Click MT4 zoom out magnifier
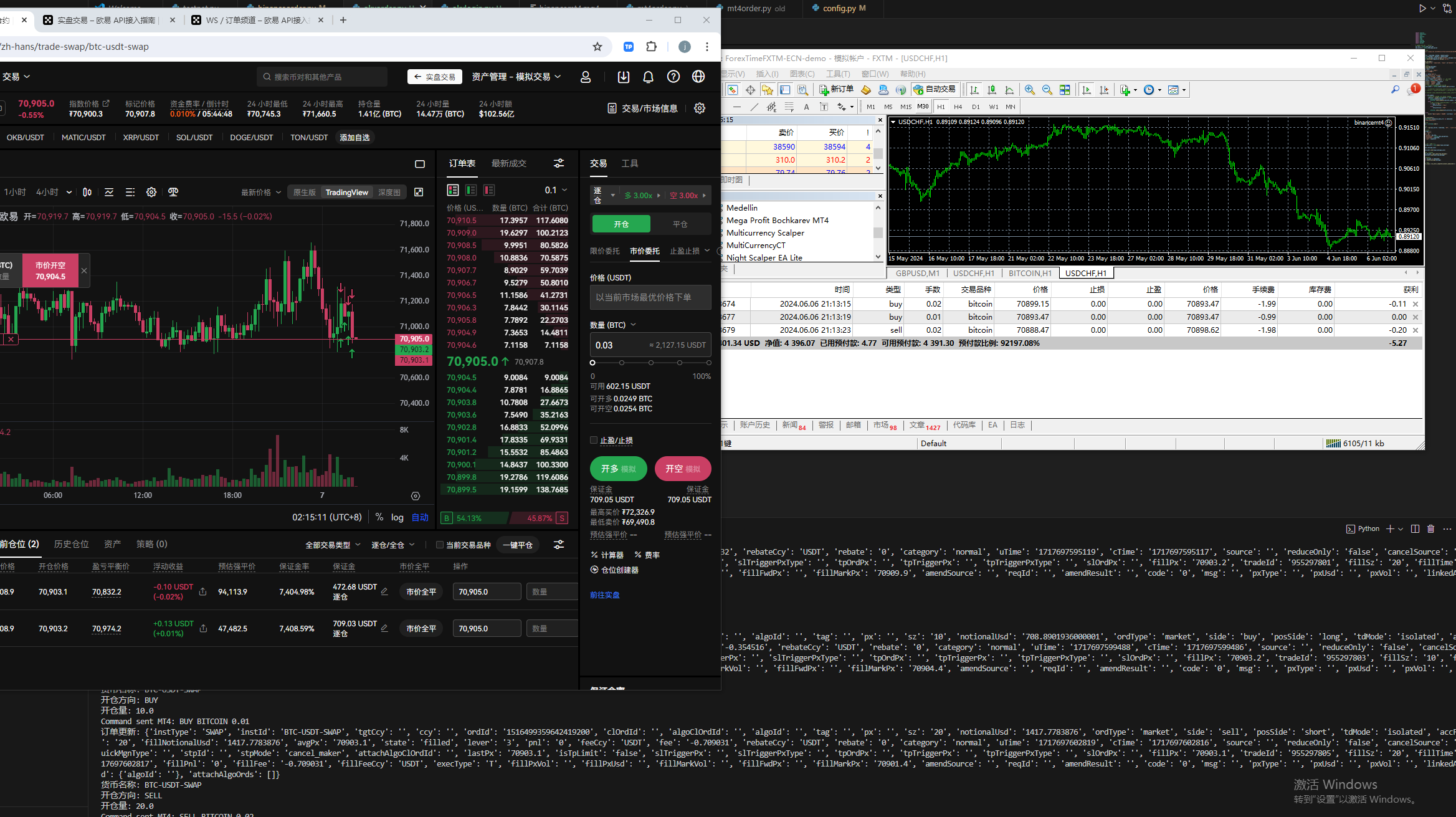This screenshot has width=1456, height=817. click(x=1047, y=90)
